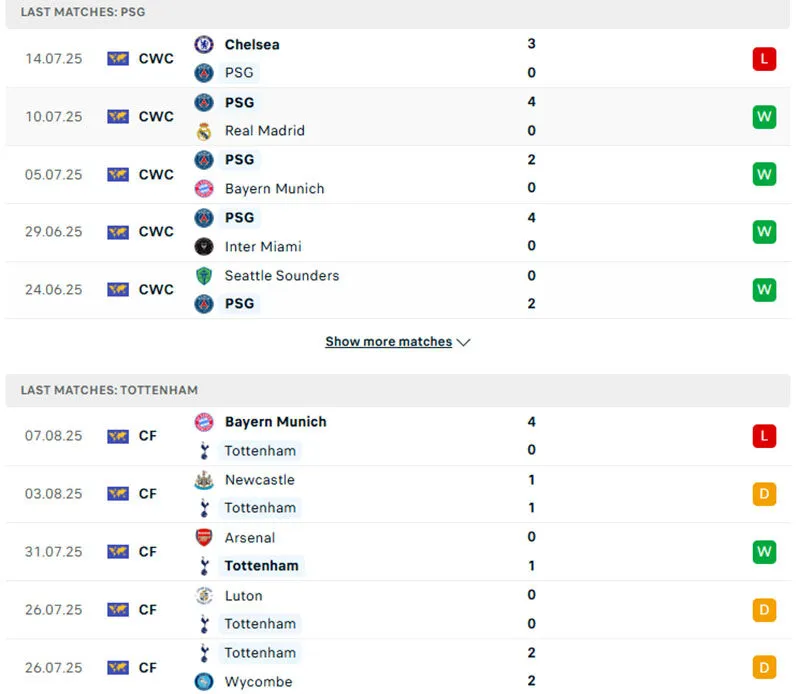
Task: Click the green W badge for Real Madrid match
Action: (x=764, y=117)
